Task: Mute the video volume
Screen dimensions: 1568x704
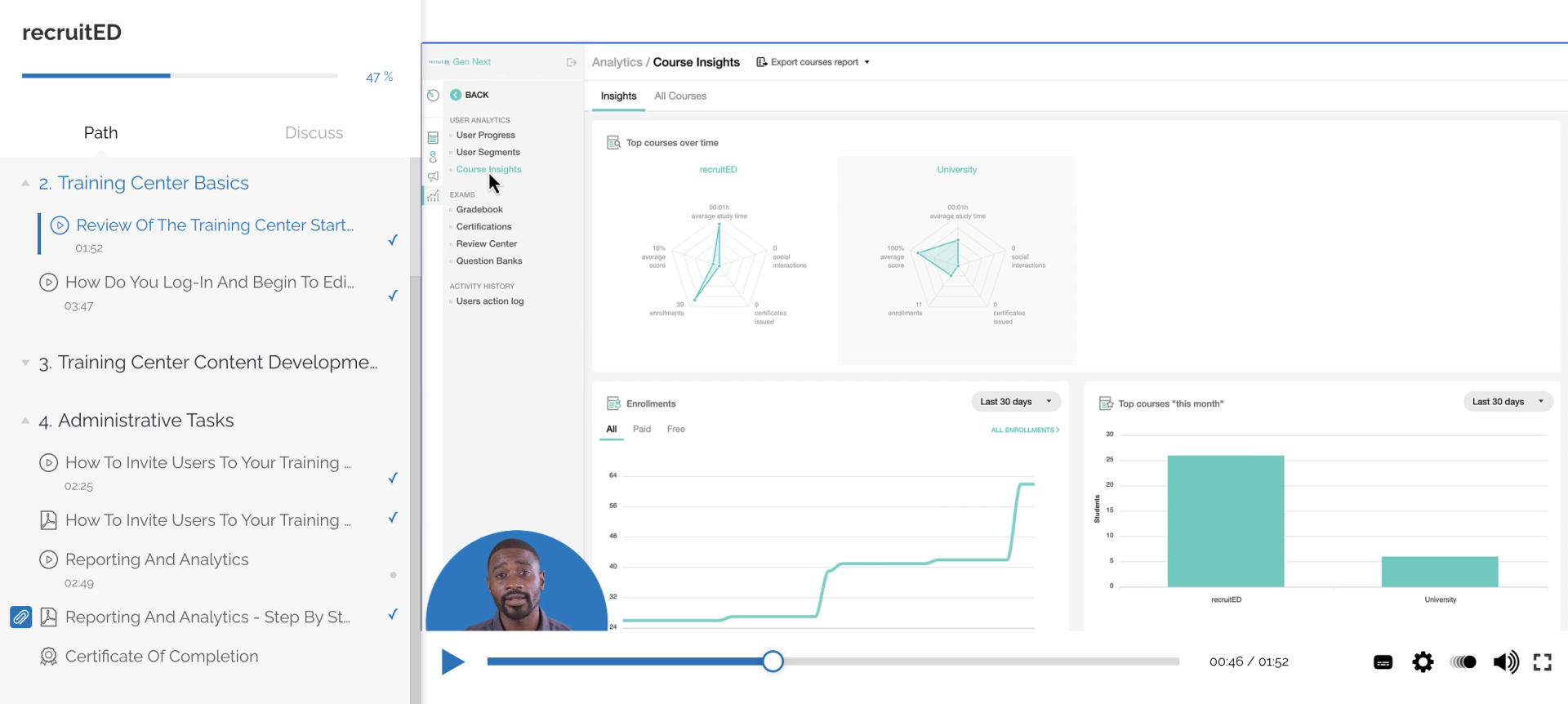Action: (1505, 662)
